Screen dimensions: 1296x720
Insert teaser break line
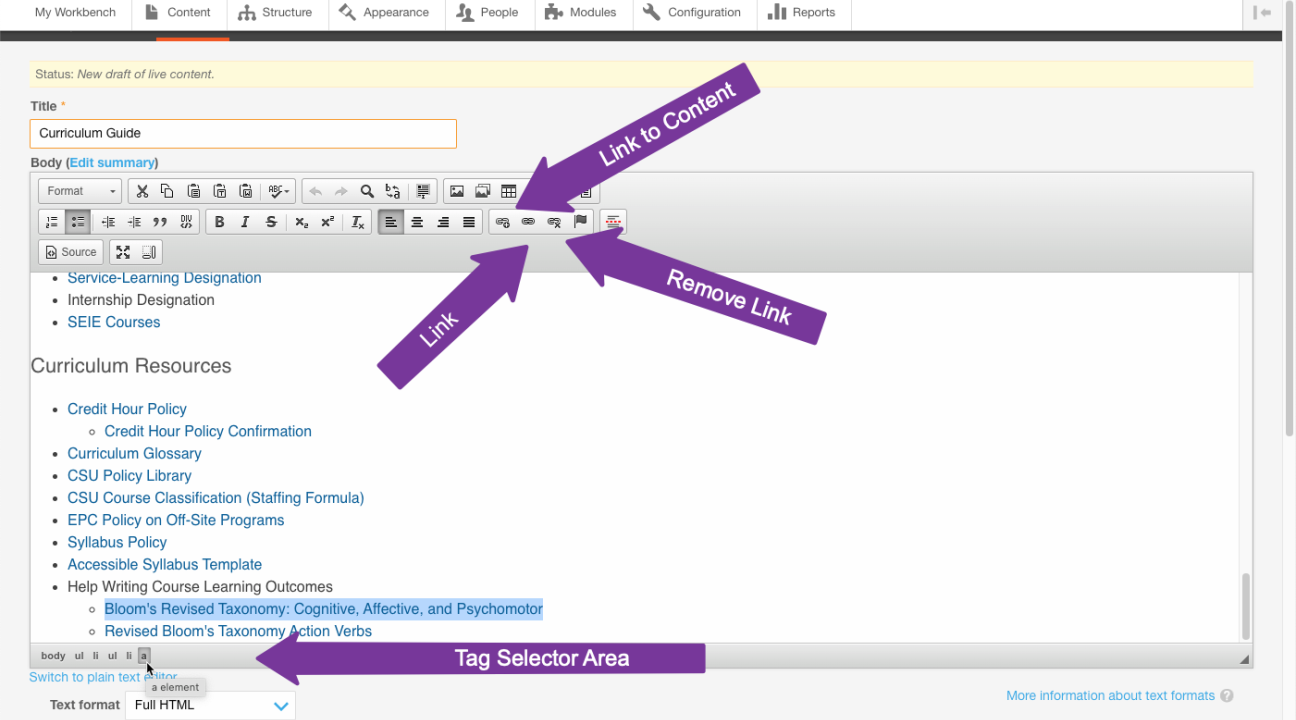[613, 222]
